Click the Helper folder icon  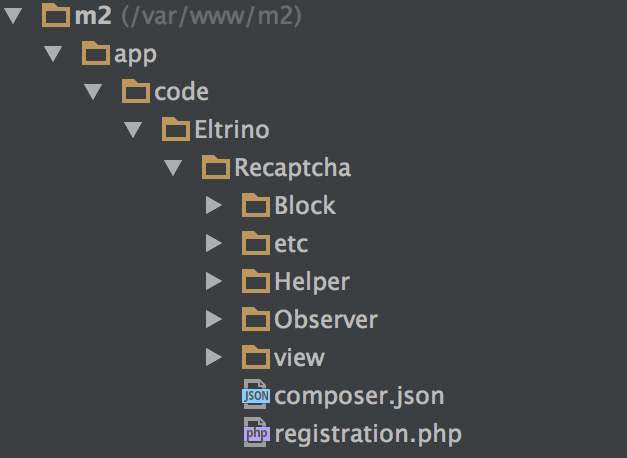(257, 281)
